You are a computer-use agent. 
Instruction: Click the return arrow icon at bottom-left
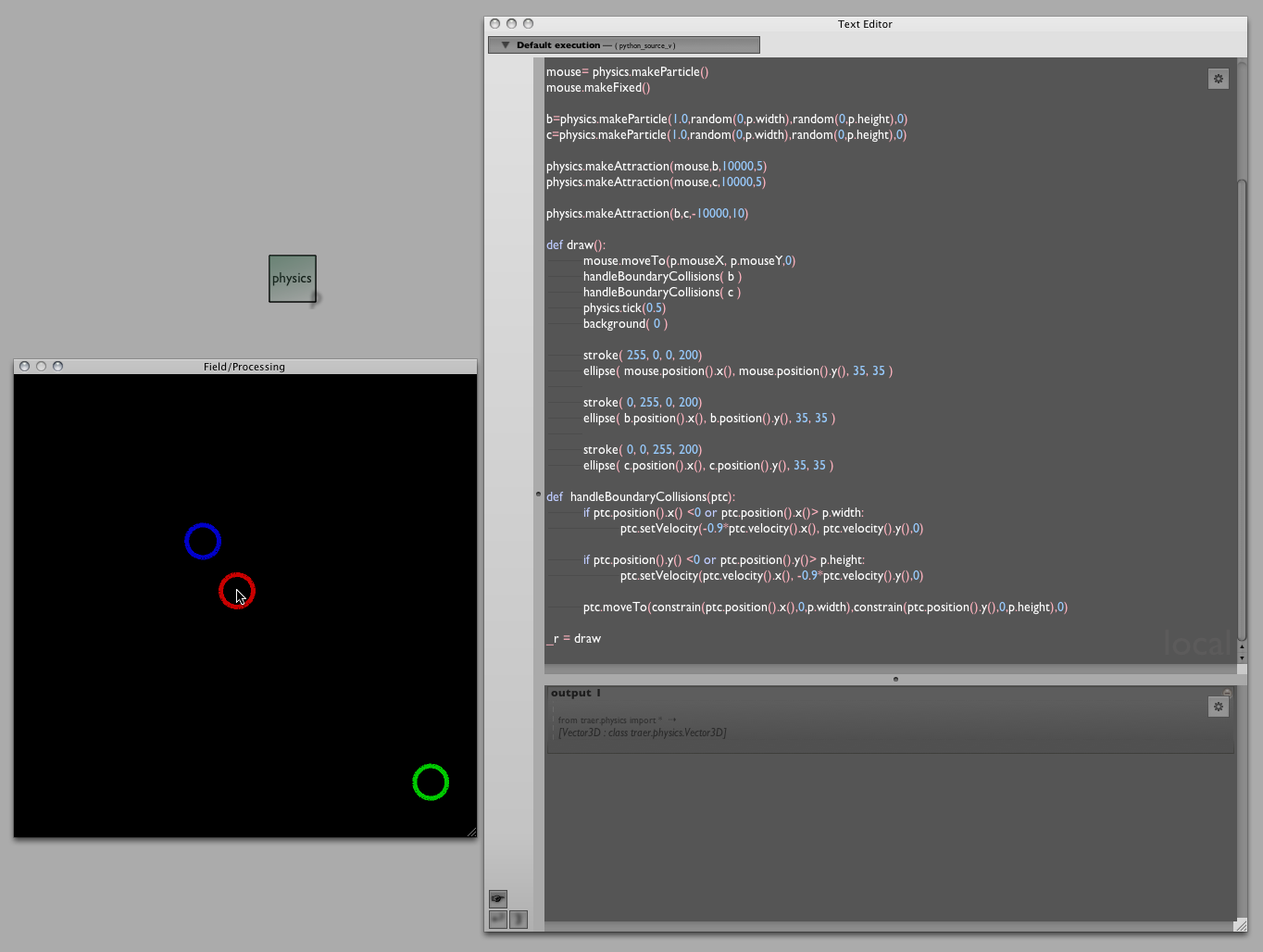tap(498, 919)
